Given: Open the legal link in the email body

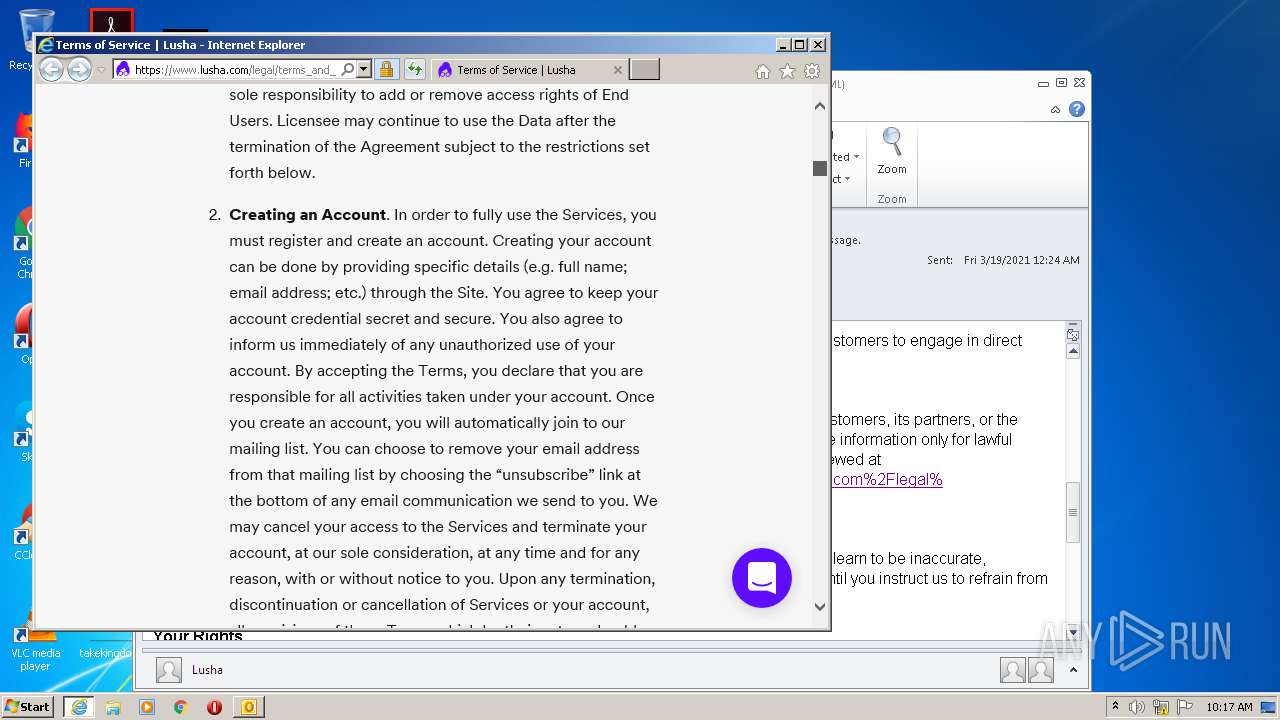Looking at the screenshot, I should pos(888,479).
